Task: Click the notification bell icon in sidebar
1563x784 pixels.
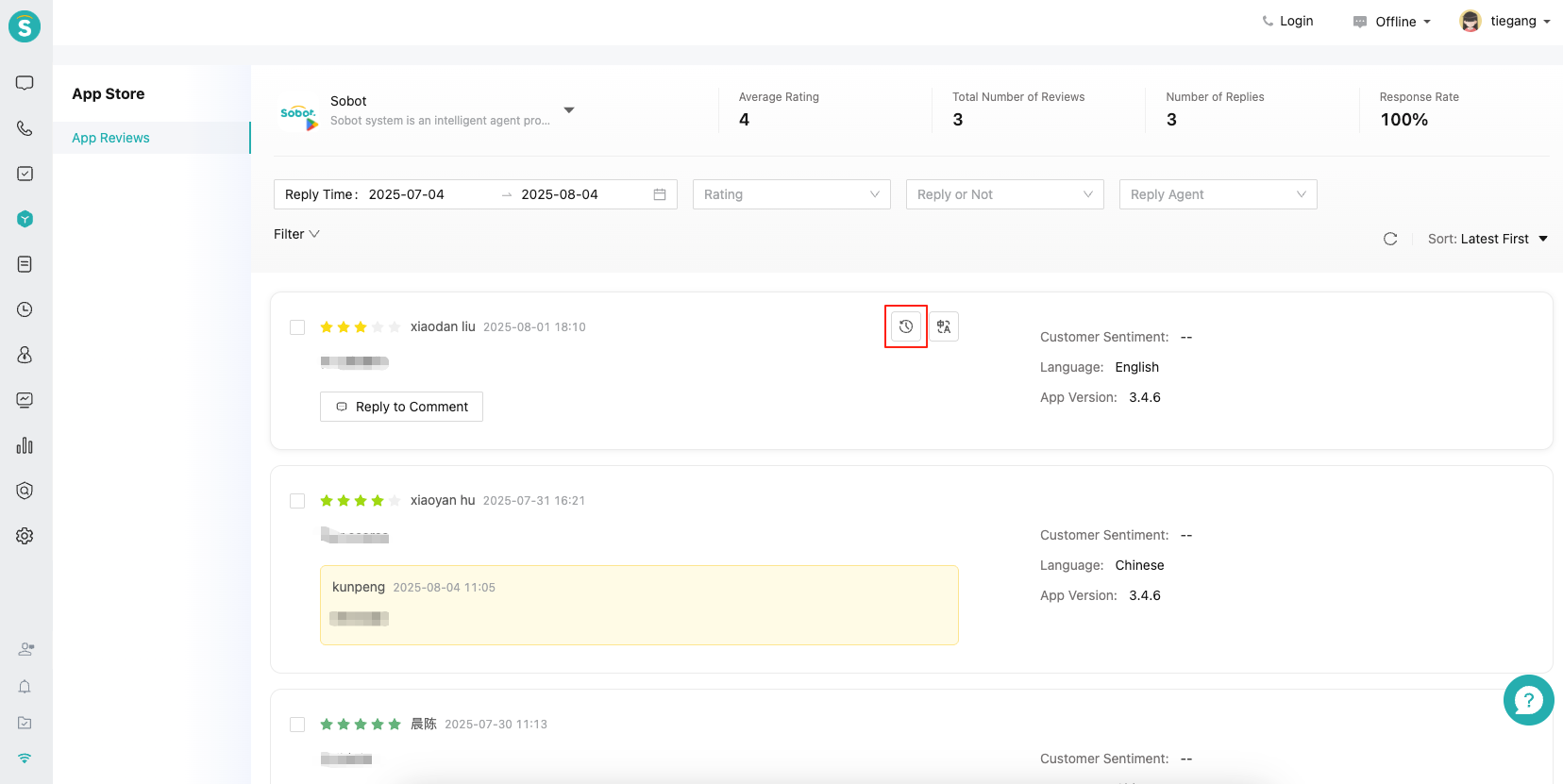Action: point(25,687)
